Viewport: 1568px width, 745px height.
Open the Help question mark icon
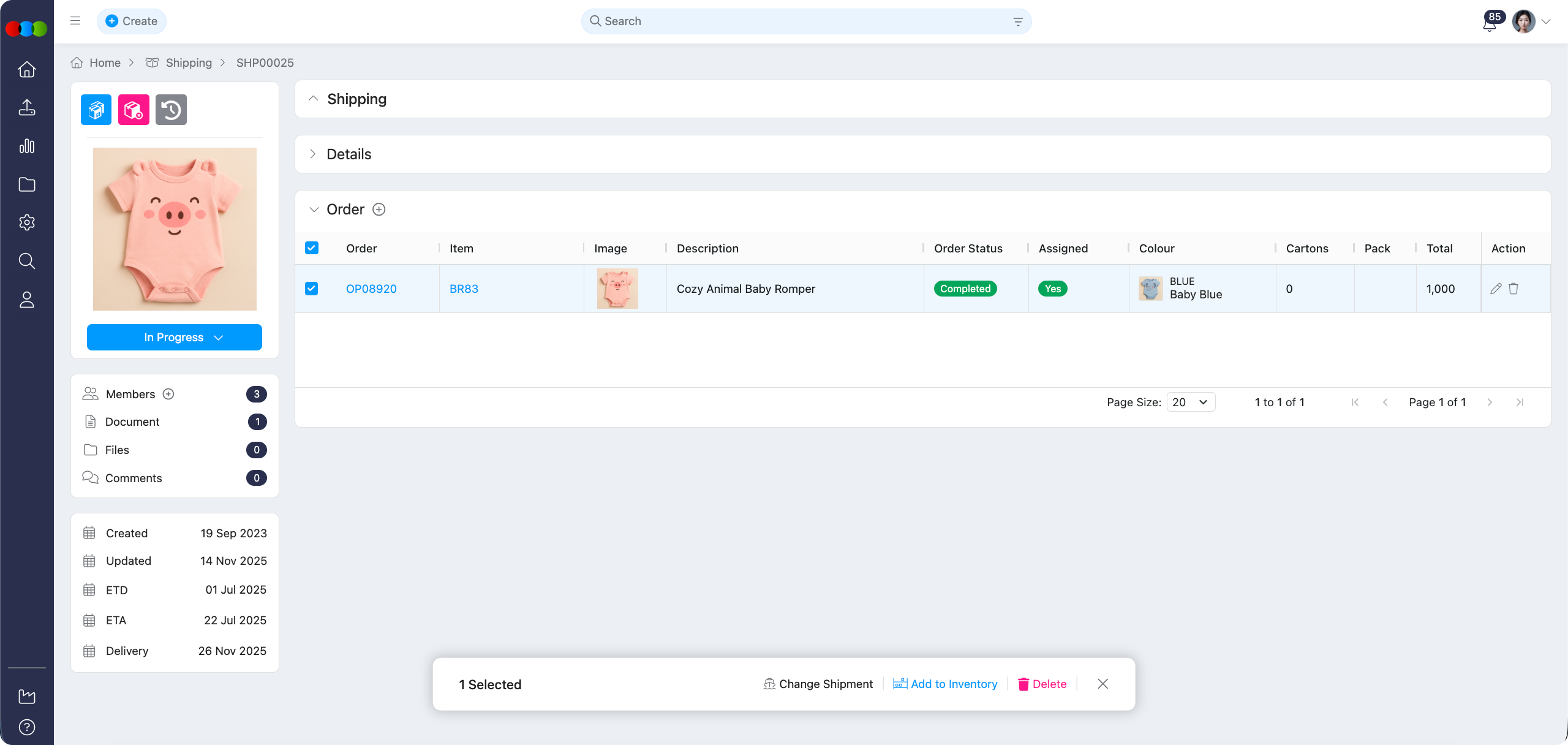(27, 728)
